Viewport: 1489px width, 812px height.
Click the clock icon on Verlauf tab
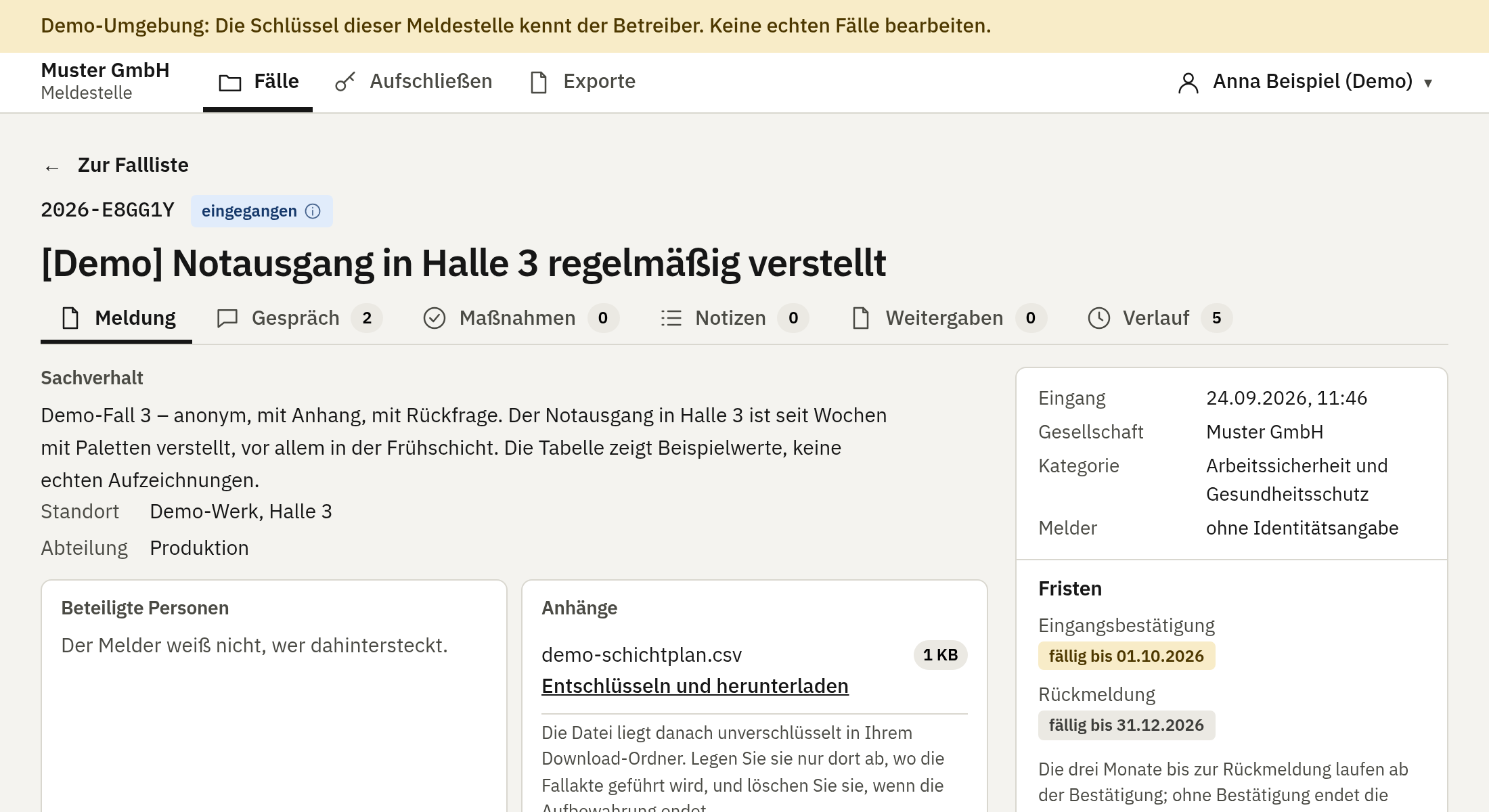tap(1099, 318)
